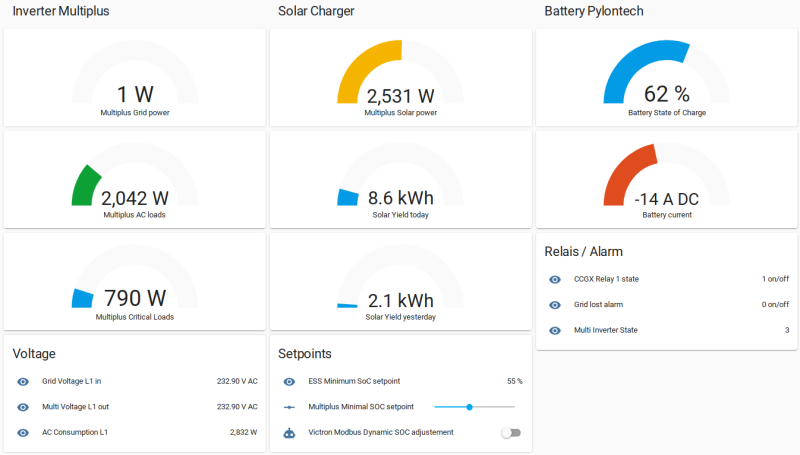Screen dimensions: 800x455
Task: Click the eye icon next to Multi Voltage L1 out
Action: [x=23, y=407]
